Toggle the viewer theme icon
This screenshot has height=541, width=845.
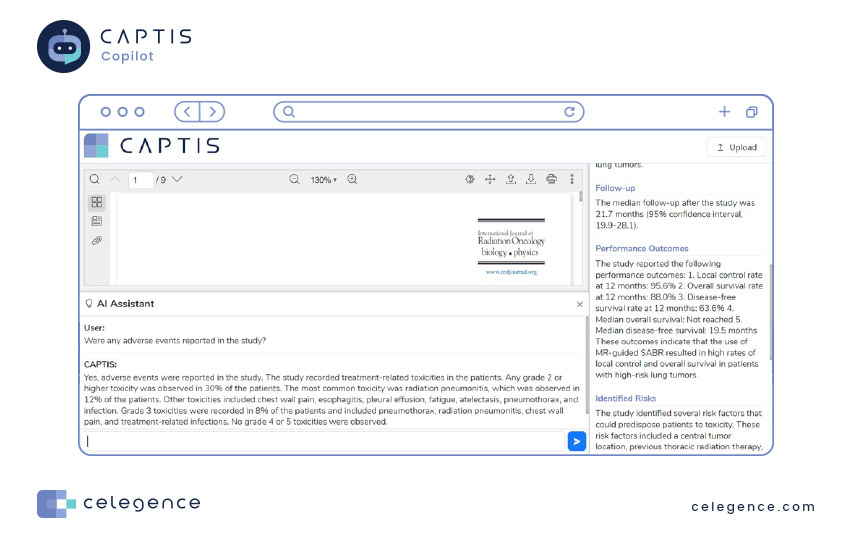(x=470, y=179)
